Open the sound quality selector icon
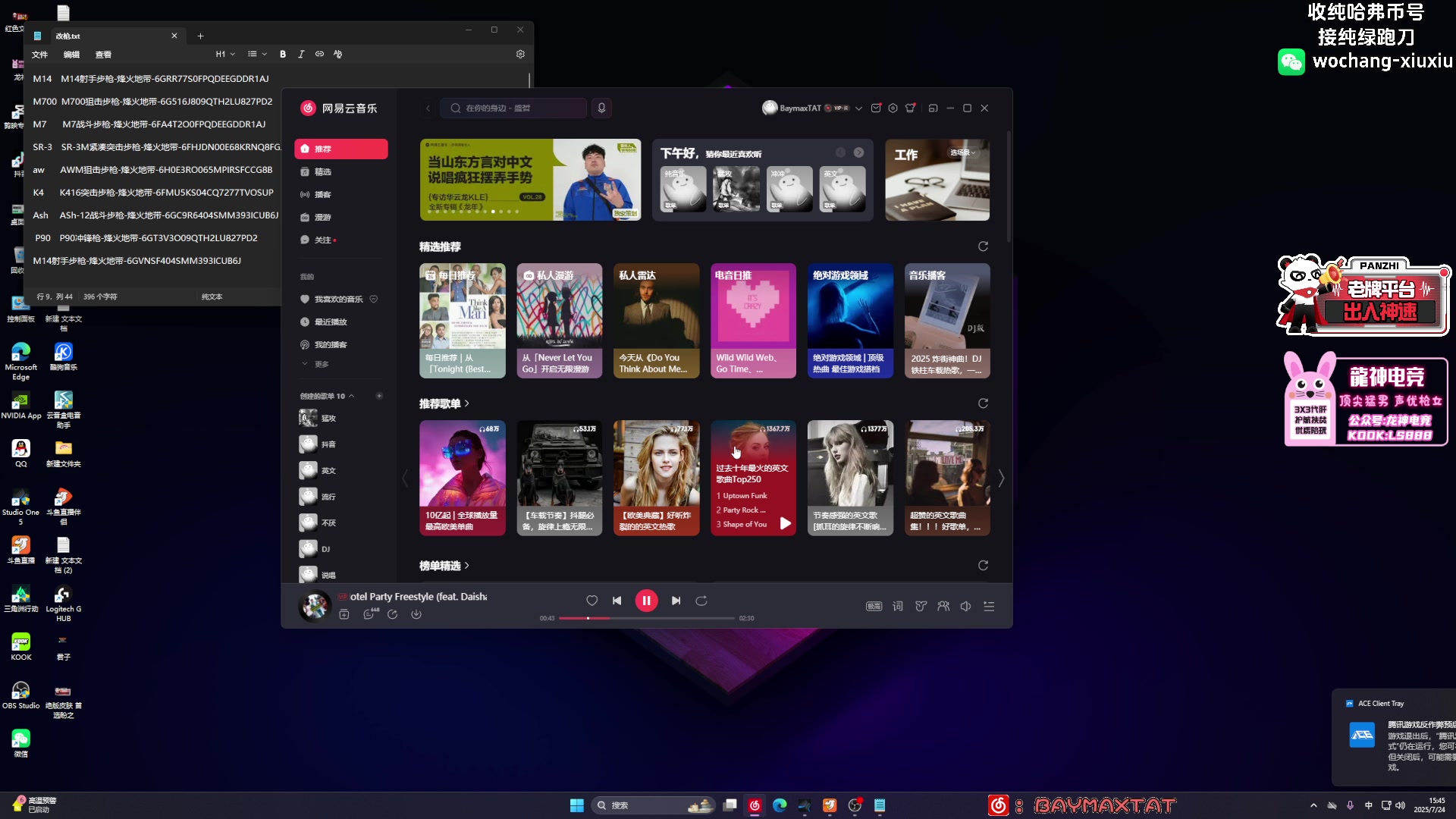The height and width of the screenshot is (819, 1456). pos(874,607)
